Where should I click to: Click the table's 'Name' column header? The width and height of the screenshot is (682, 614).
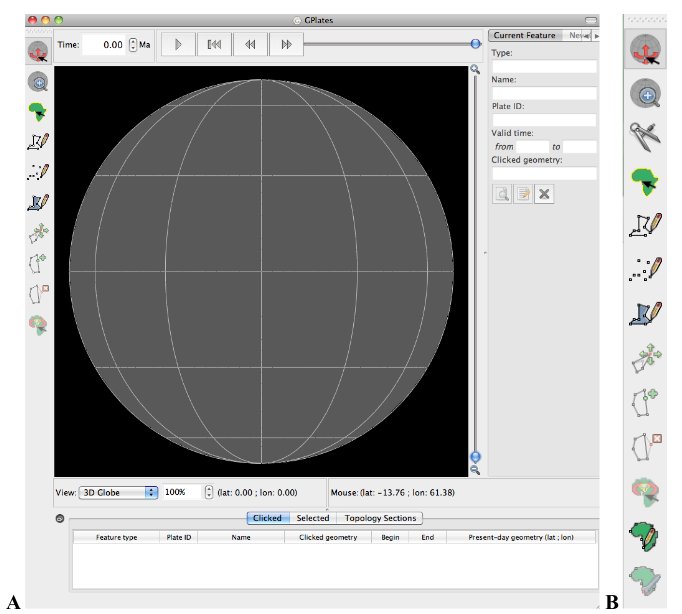coord(241,537)
